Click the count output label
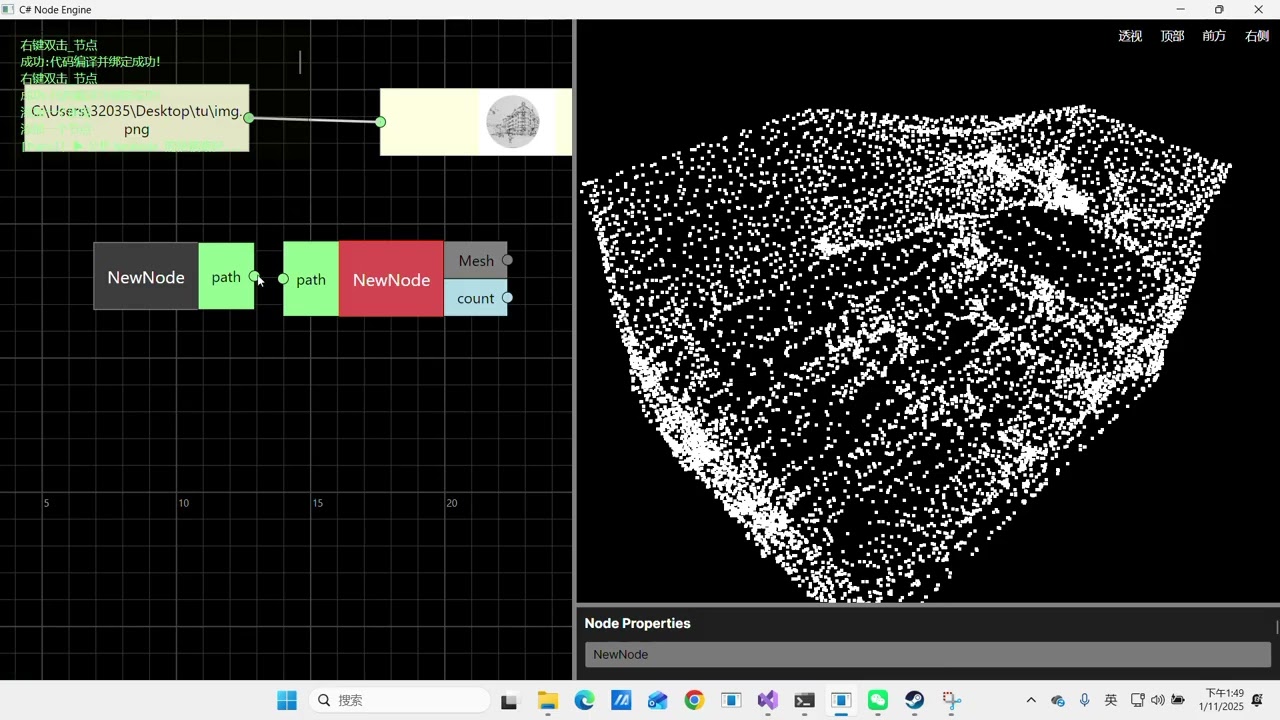 475,298
